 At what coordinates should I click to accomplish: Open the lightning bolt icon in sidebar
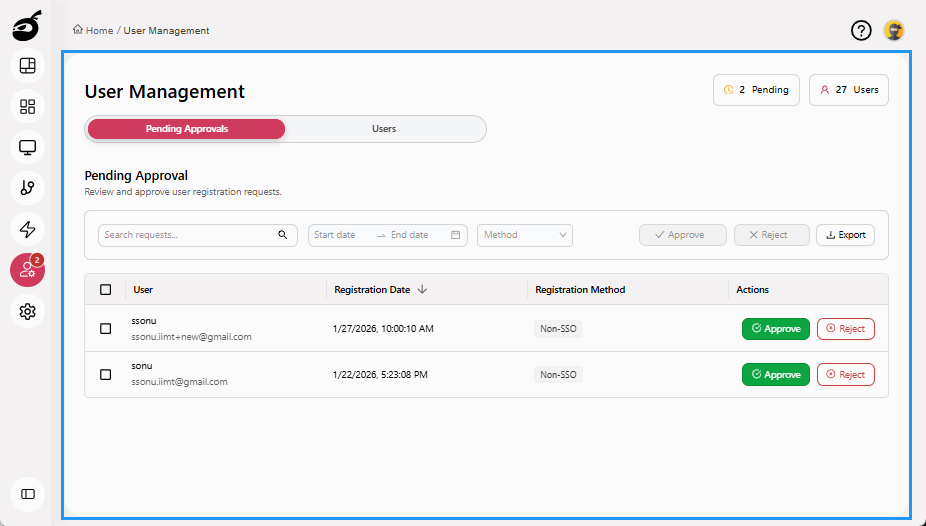(28, 229)
